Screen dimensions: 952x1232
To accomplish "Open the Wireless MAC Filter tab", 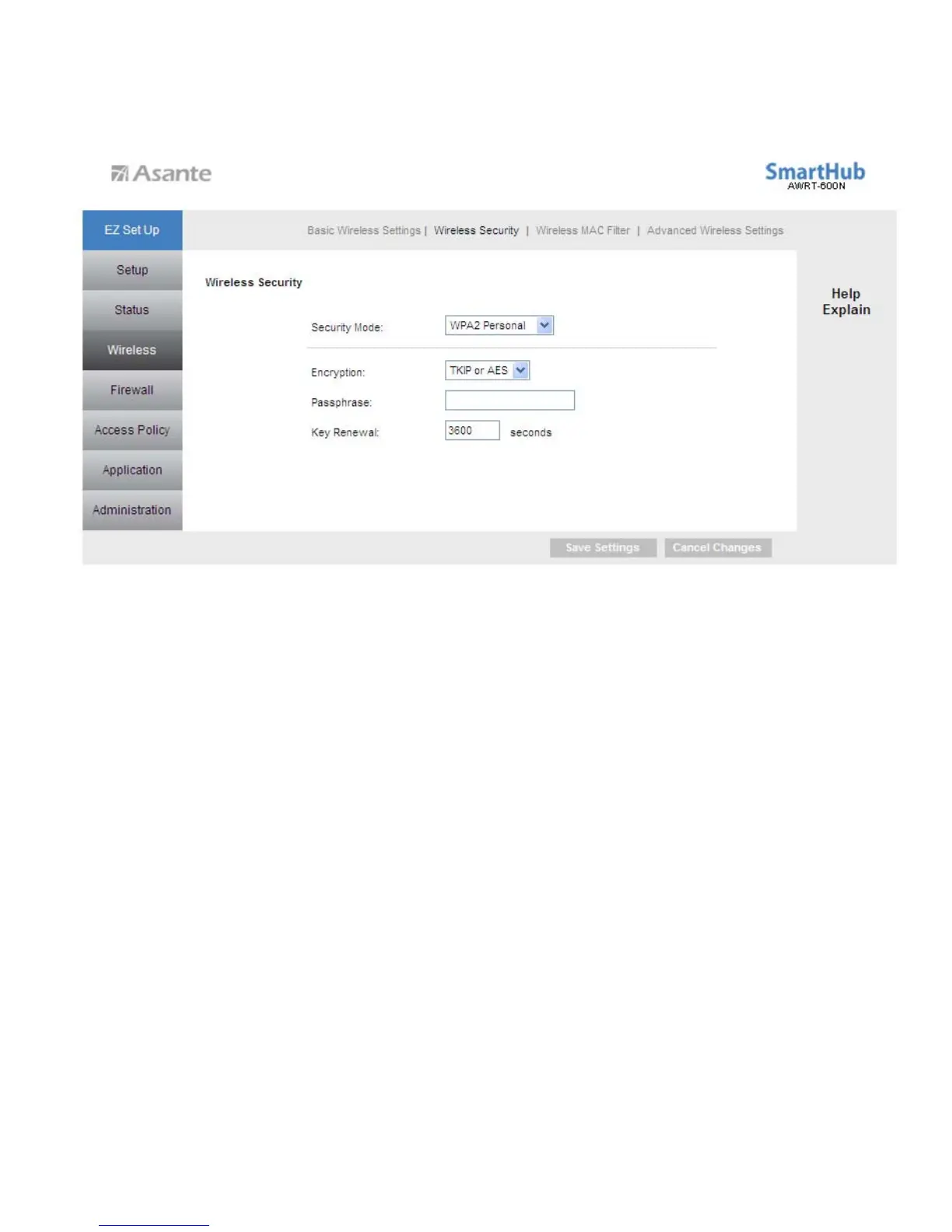I will pos(583,231).
